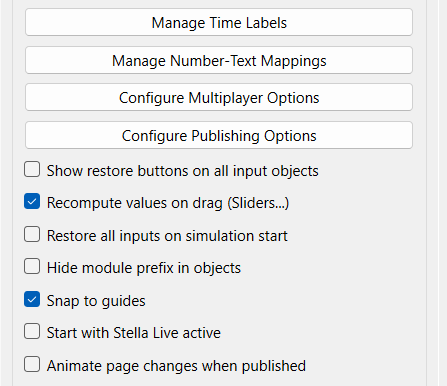Tick the Animate page changes when published checkbox
The width and height of the screenshot is (447, 386).
[x=32, y=364]
